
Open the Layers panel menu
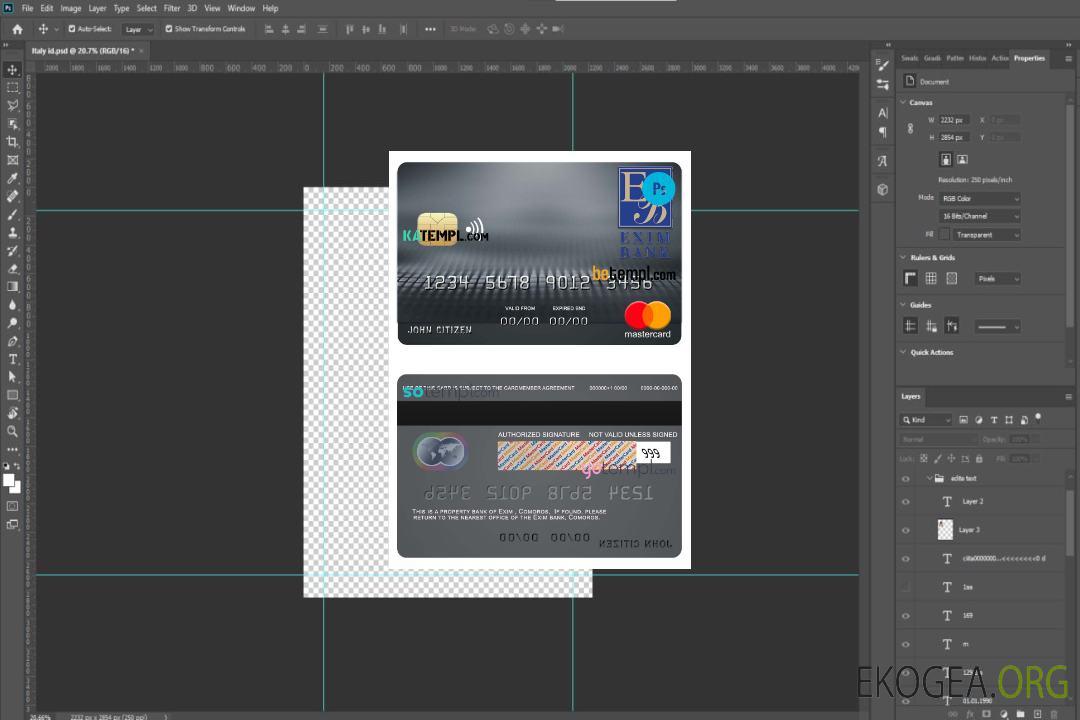click(1068, 397)
